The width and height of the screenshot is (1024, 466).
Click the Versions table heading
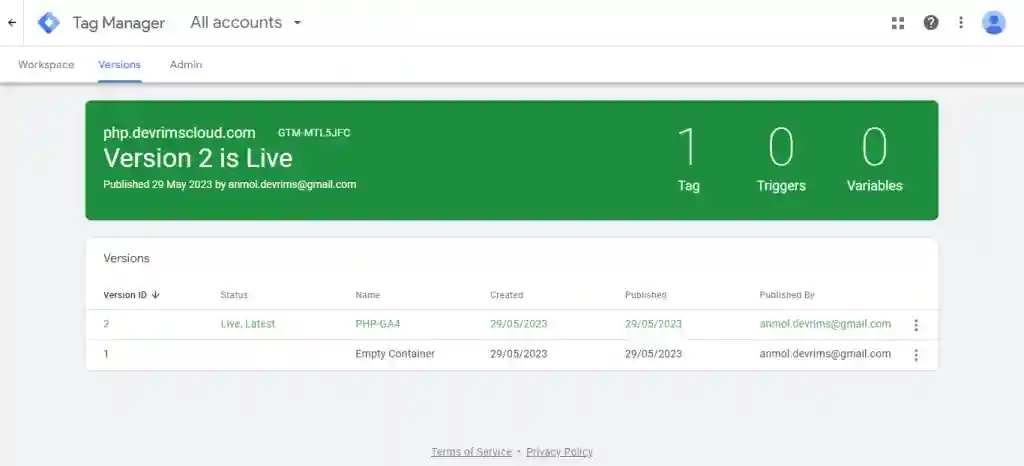tap(126, 258)
